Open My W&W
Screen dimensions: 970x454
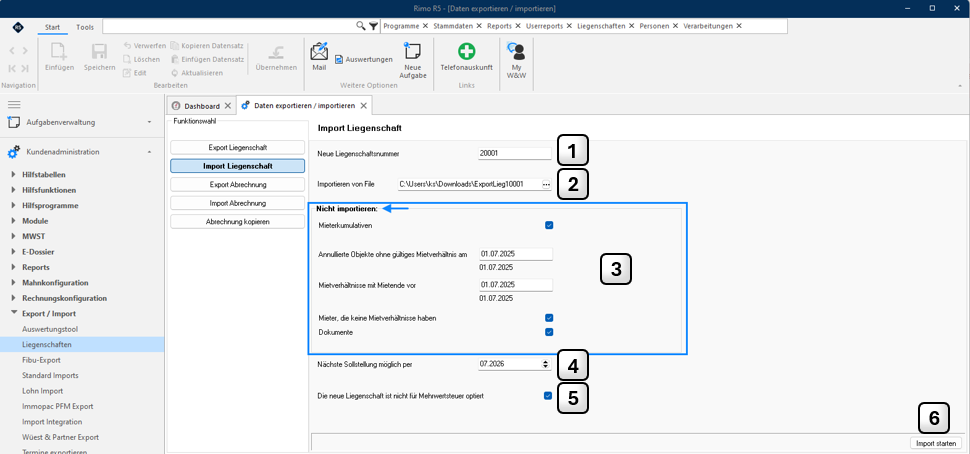tap(515, 60)
